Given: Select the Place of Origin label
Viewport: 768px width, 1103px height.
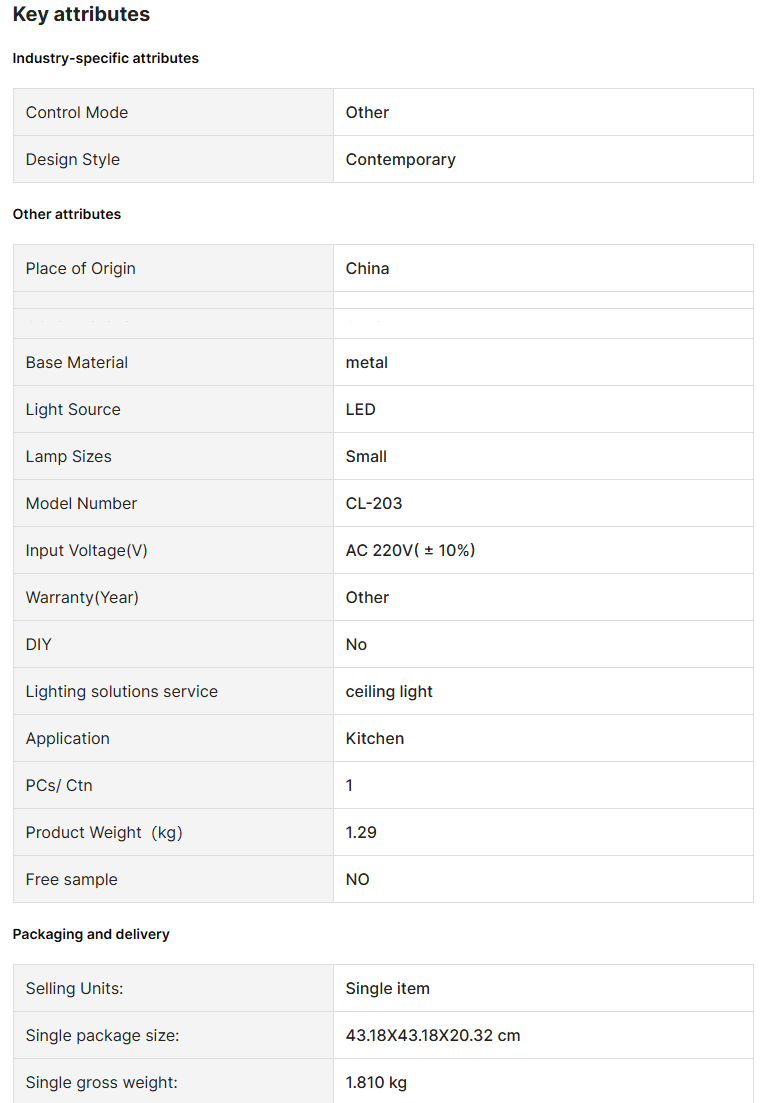Looking at the screenshot, I should click(x=80, y=268).
